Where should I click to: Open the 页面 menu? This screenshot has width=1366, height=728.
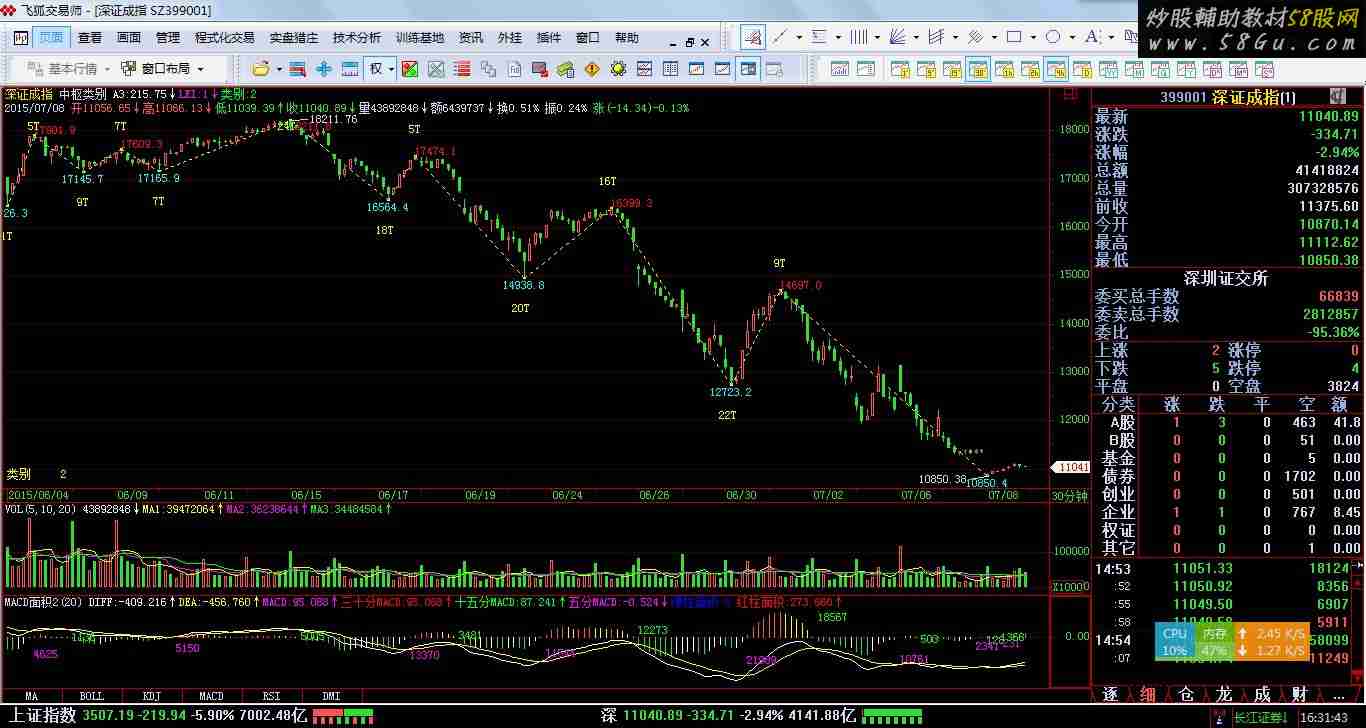point(52,38)
